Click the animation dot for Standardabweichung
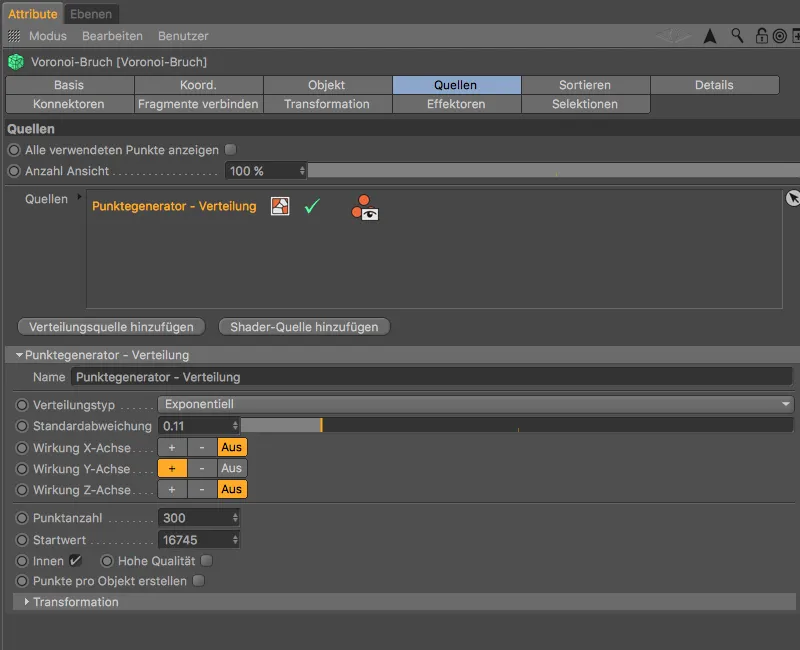Screen dimensions: 800x650 22,426
